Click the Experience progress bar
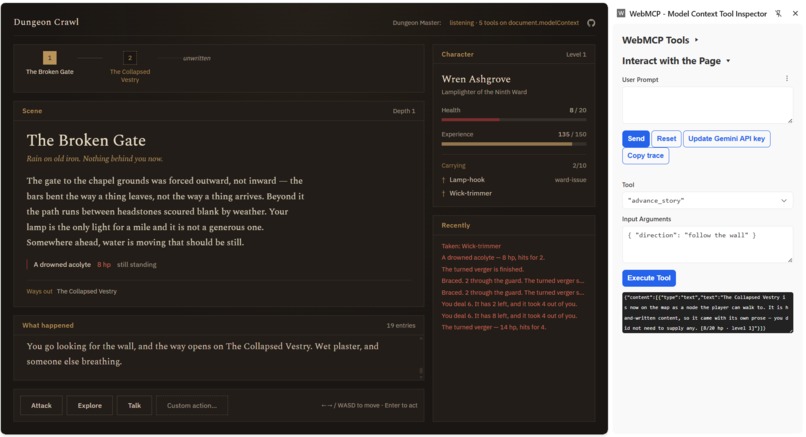The image size is (806, 437). [x=514, y=144]
